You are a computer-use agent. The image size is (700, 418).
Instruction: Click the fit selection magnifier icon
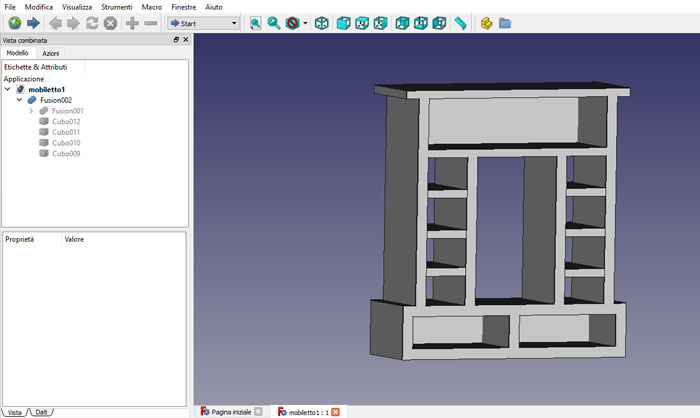click(x=274, y=23)
